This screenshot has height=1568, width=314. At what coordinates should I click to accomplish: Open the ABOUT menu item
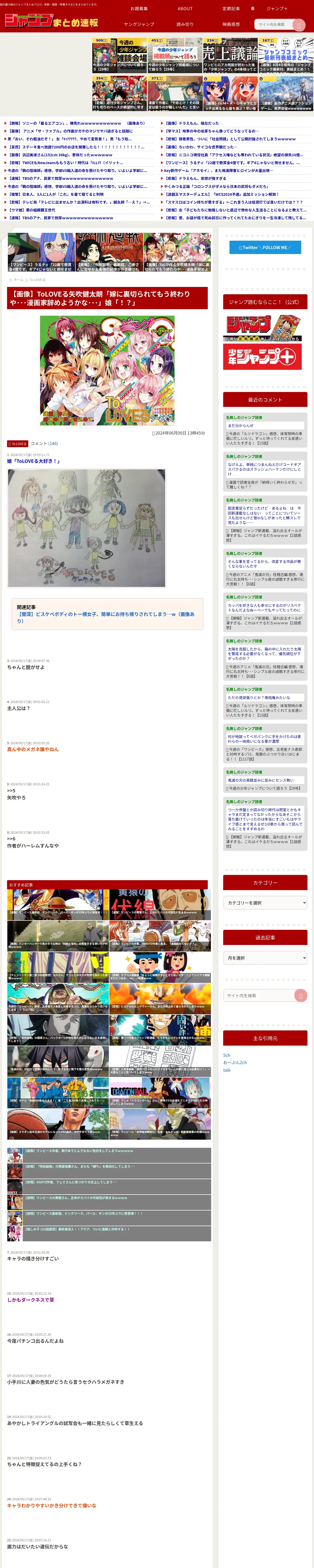185,9
